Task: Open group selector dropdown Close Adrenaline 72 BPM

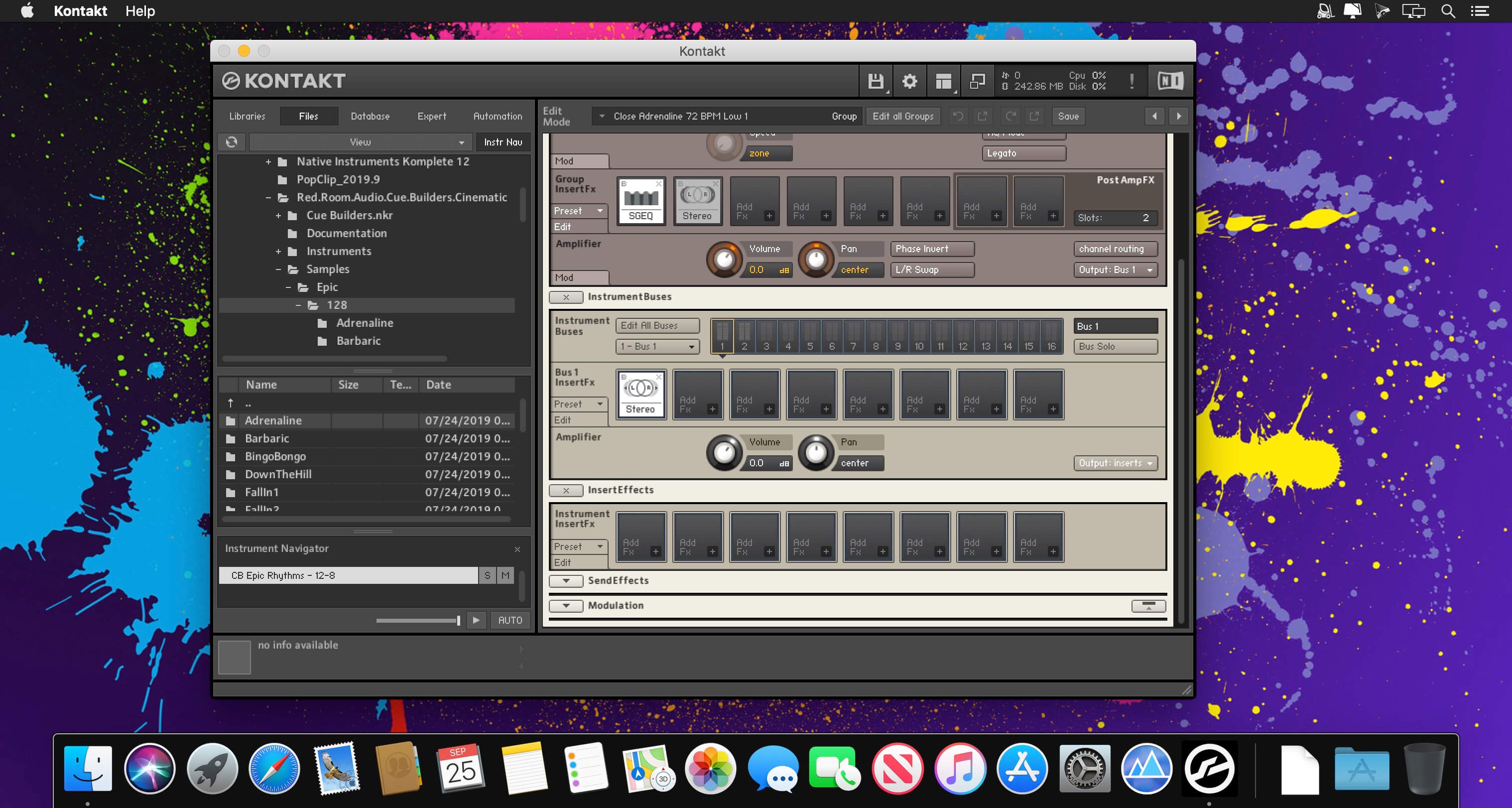Action: [727, 116]
